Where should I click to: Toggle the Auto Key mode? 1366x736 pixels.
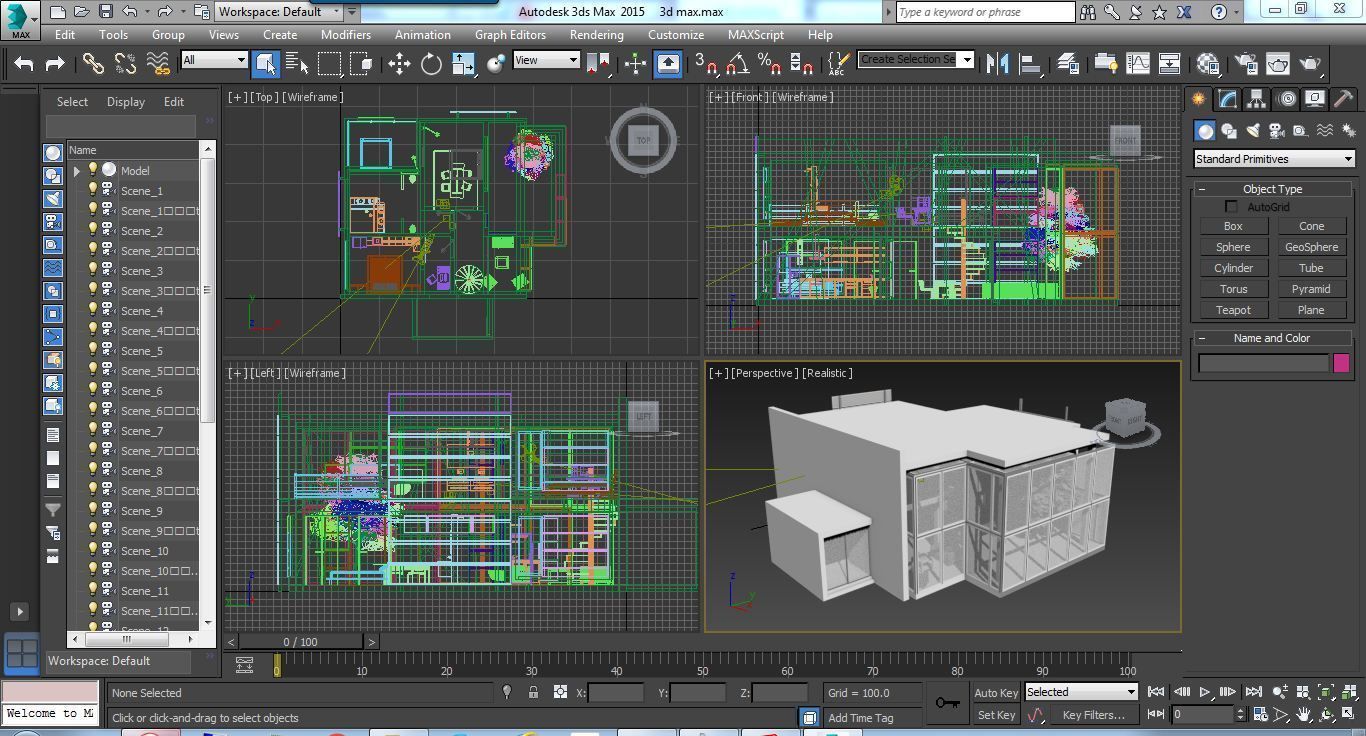[995, 692]
